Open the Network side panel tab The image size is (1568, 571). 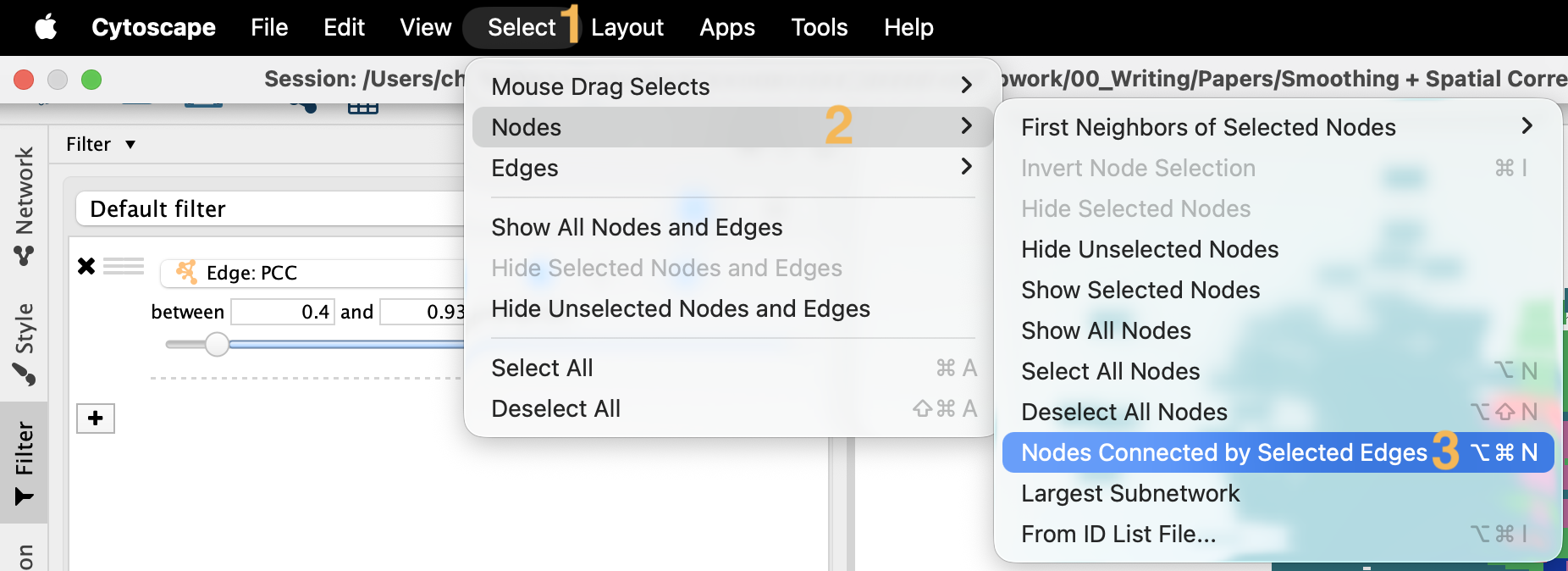coord(25,205)
